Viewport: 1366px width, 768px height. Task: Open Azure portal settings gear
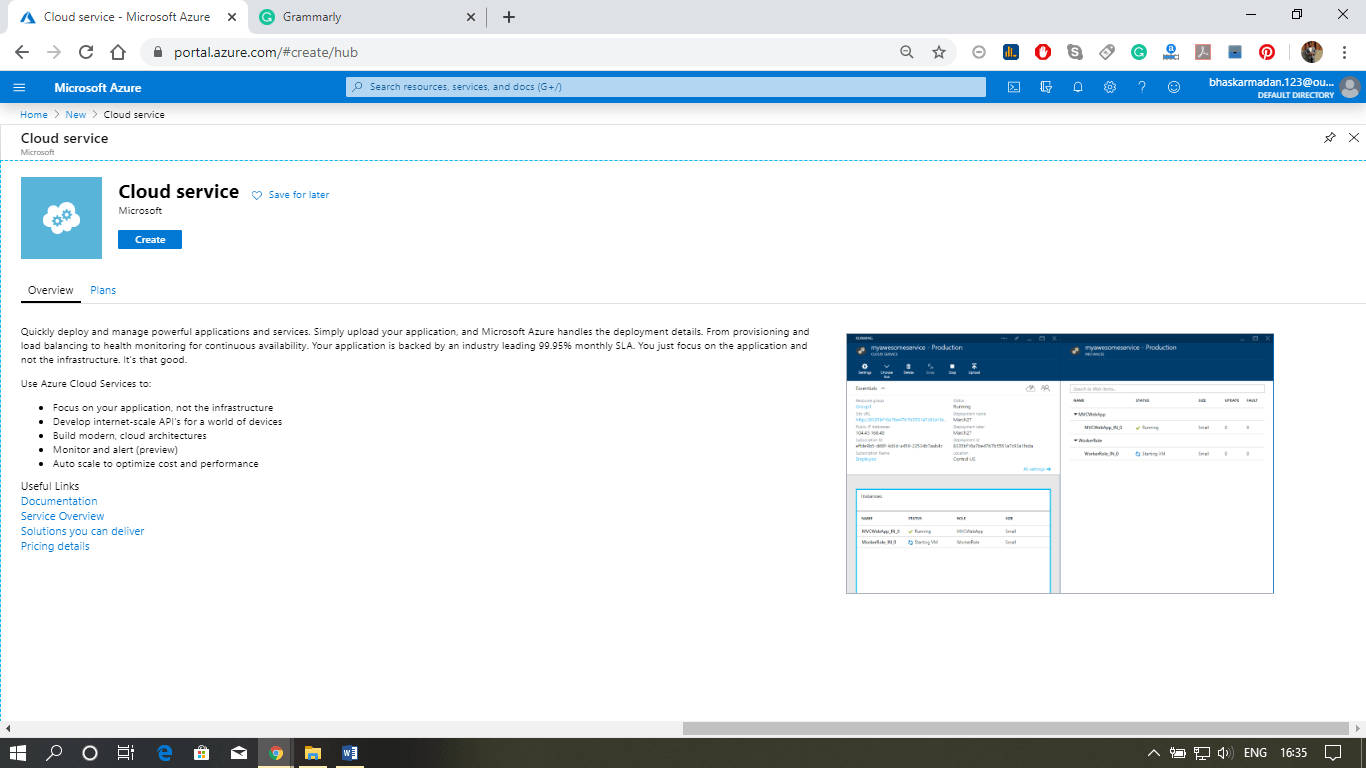click(x=1110, y=87)
